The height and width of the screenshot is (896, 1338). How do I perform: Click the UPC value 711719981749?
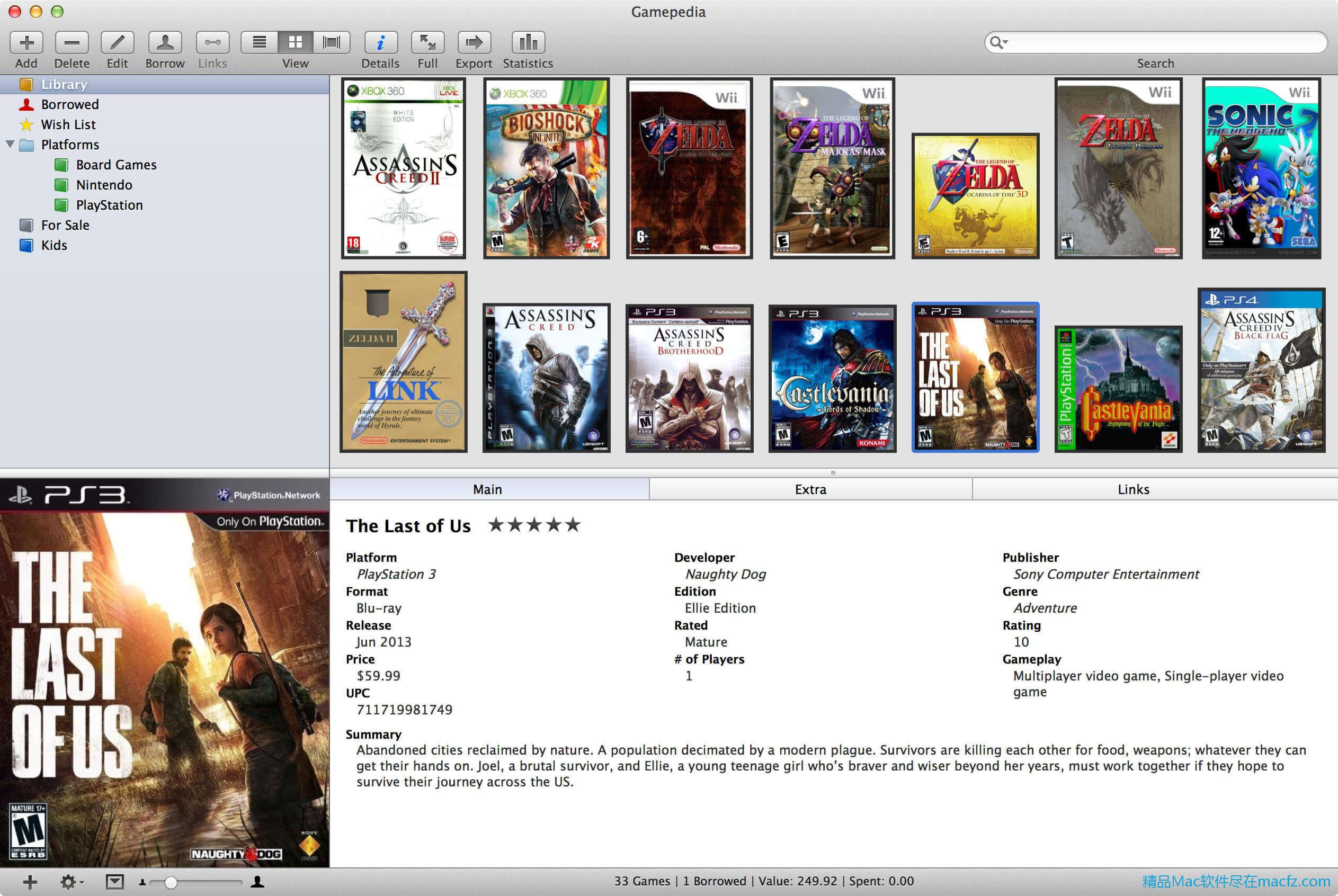click(405, 710)
